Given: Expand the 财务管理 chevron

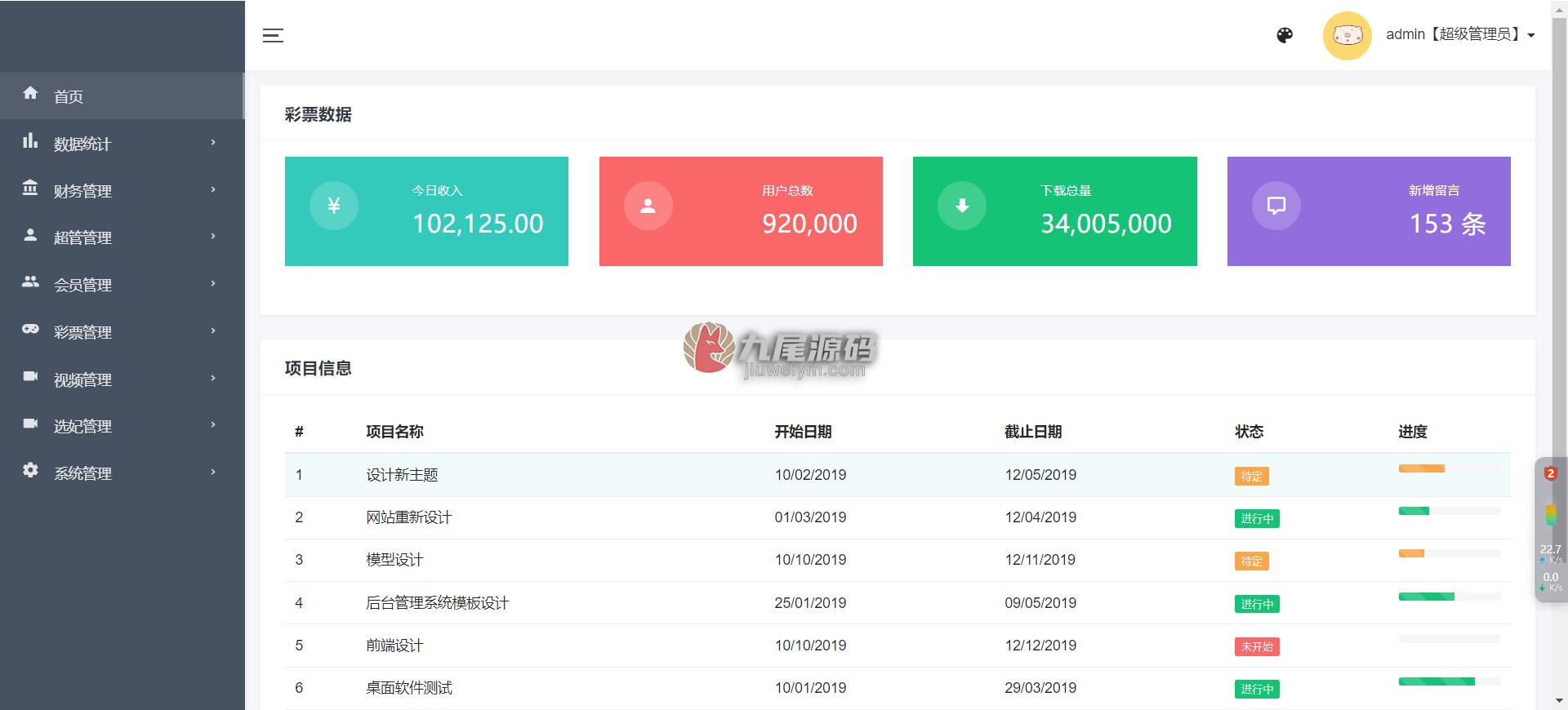Looking at the screenshot, I should point(213,189).
